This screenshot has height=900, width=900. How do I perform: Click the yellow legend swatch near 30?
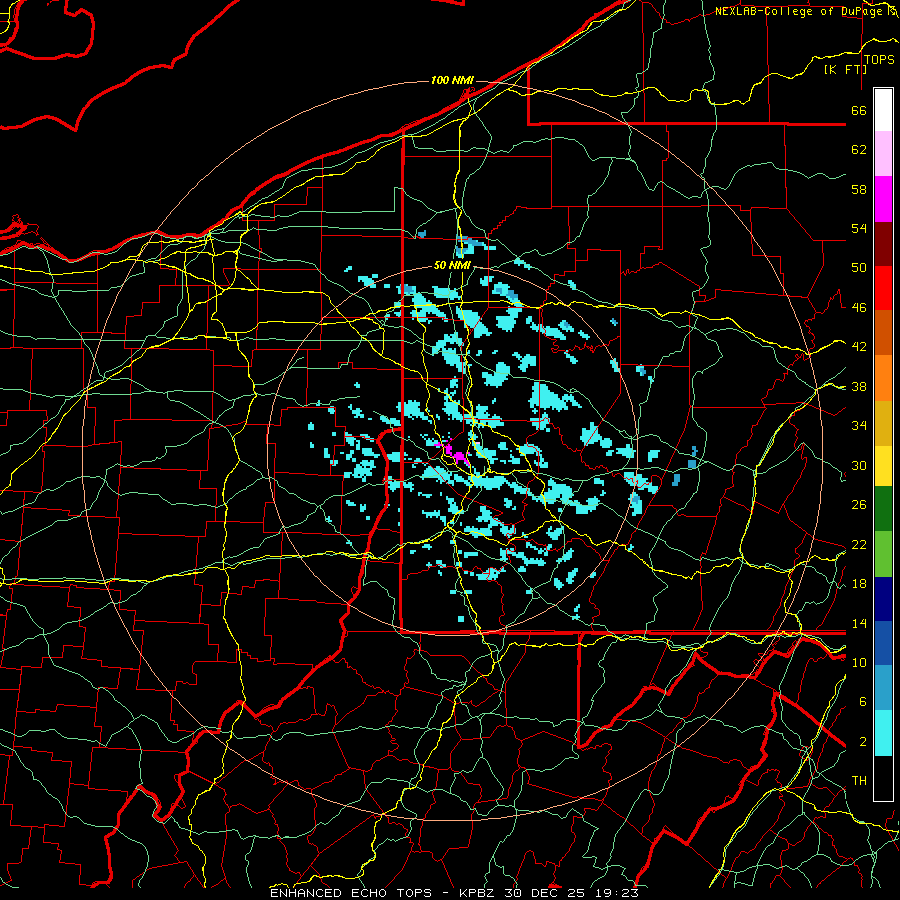coord(883,466)
